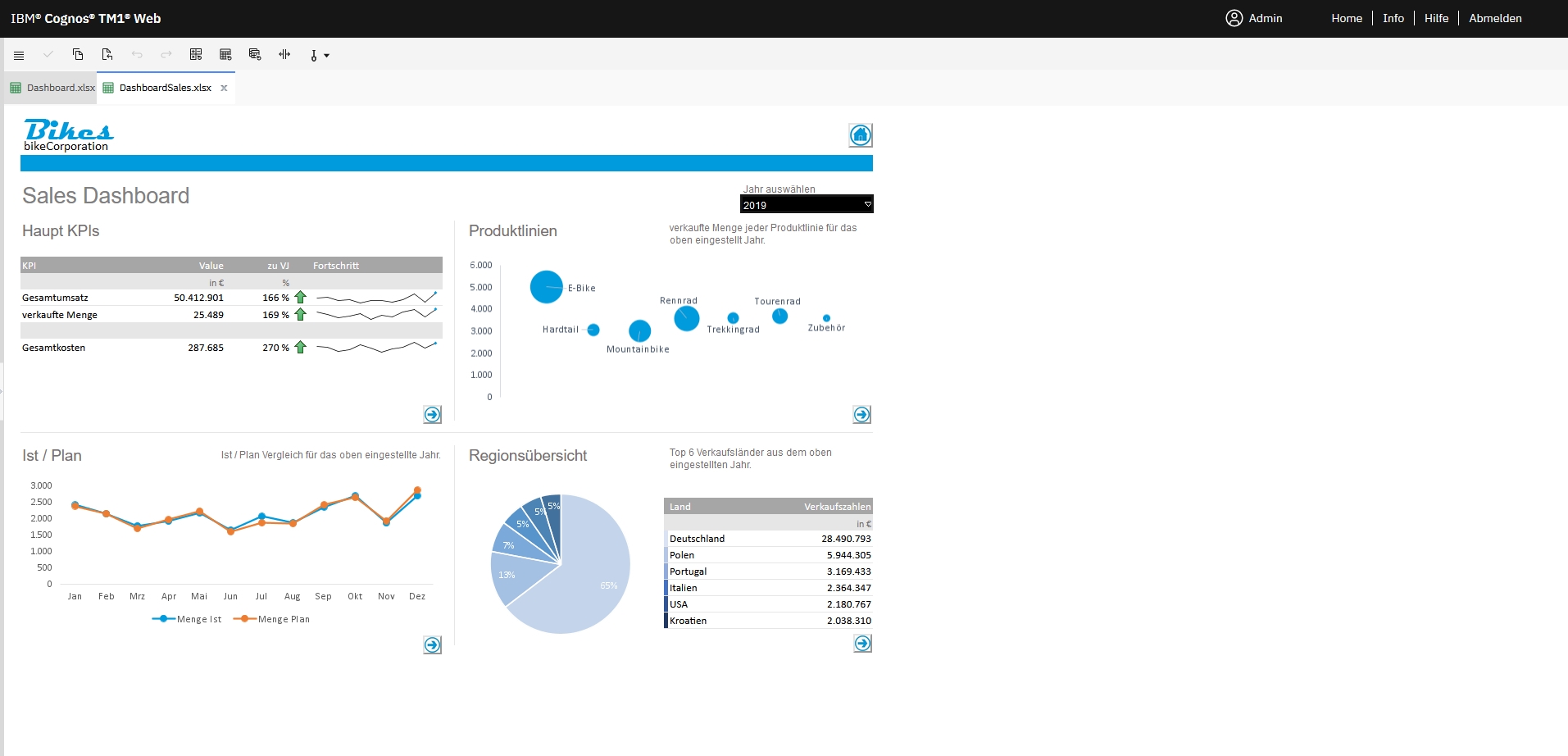This screenshot has height=756, width=1568.
Task: Click the value 50.412.901
Action: (198, 298)
